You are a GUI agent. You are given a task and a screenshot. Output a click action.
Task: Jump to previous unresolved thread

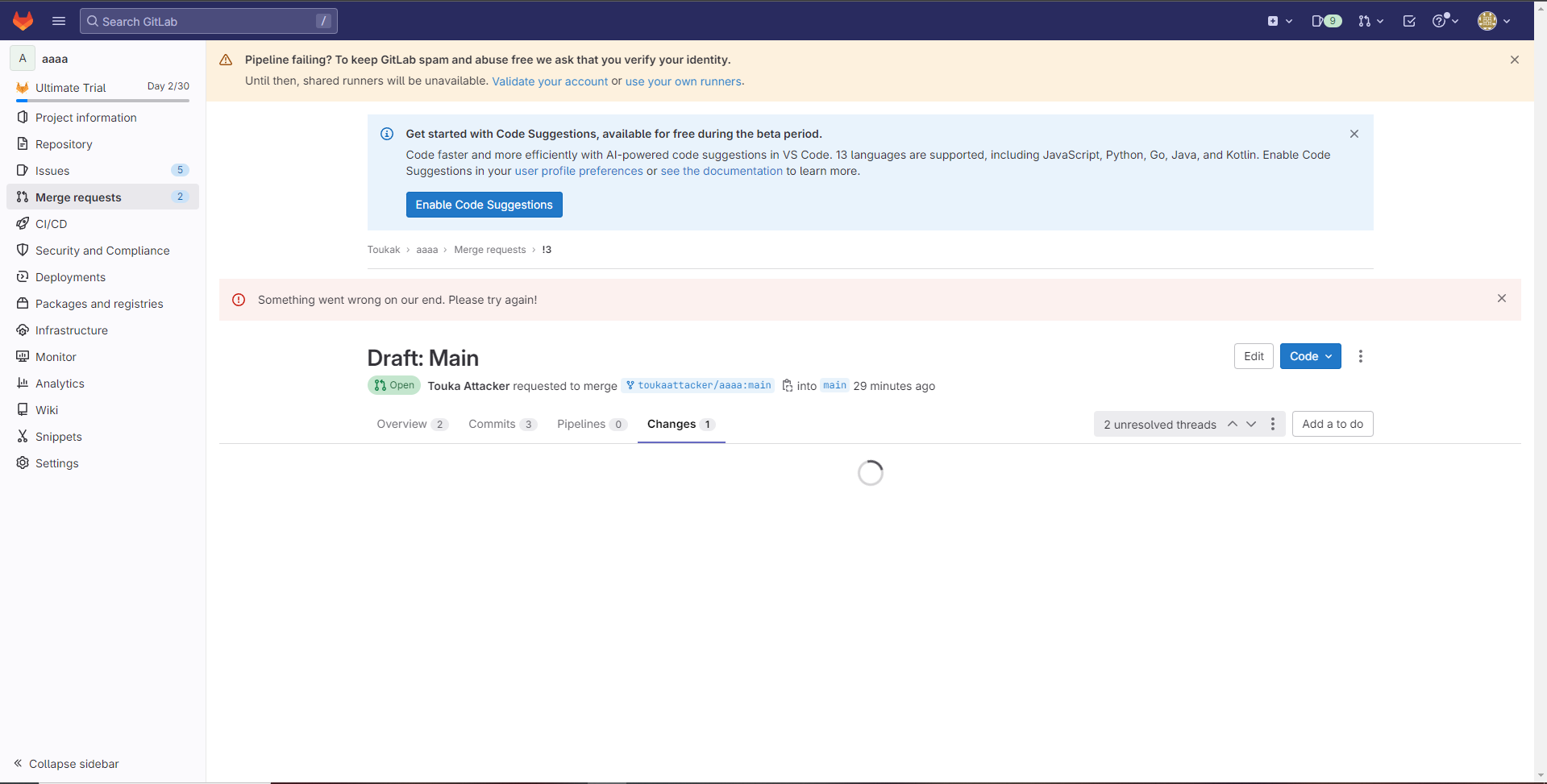1232,425
